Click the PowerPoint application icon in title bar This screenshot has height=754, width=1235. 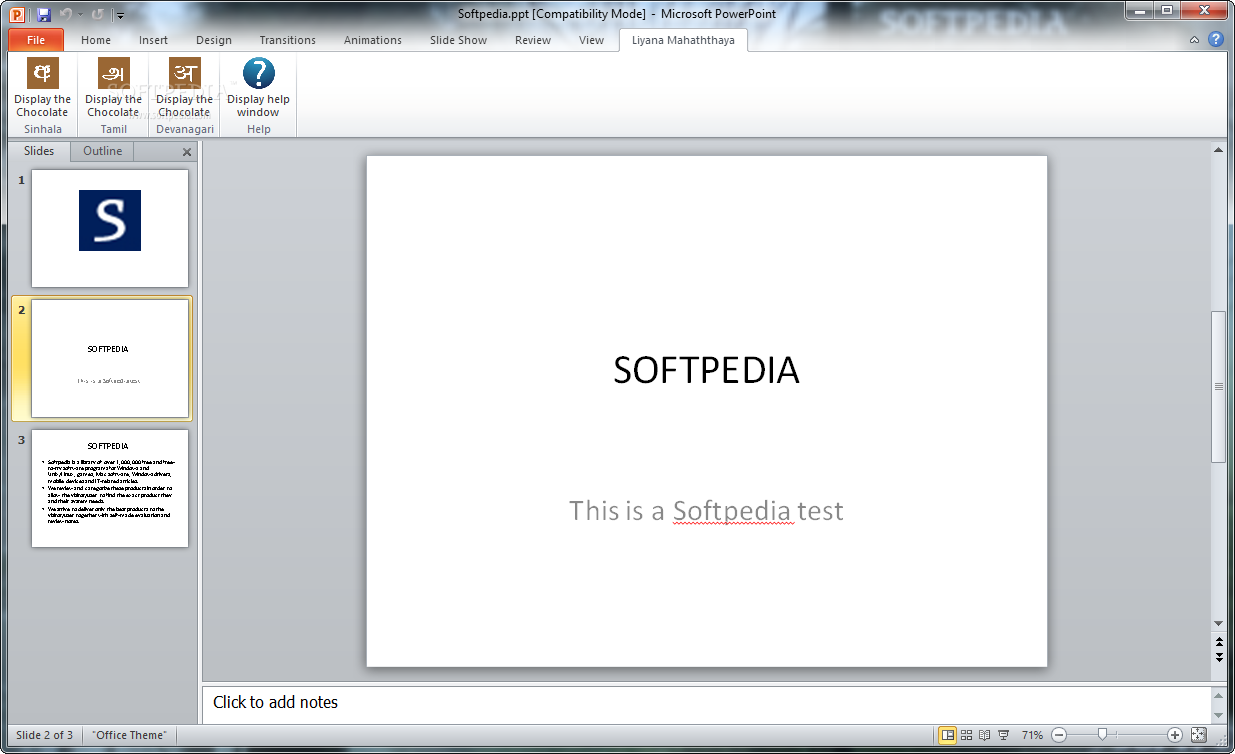17,14
